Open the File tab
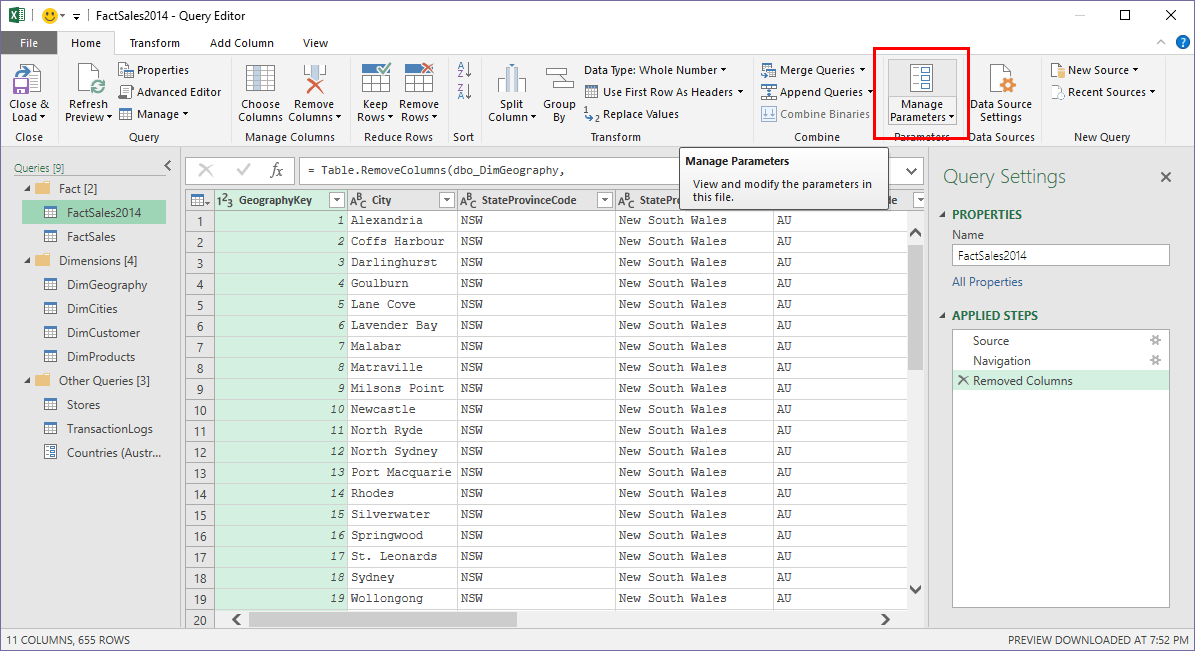Screen dimensions: 1195x651 point(29,43)
